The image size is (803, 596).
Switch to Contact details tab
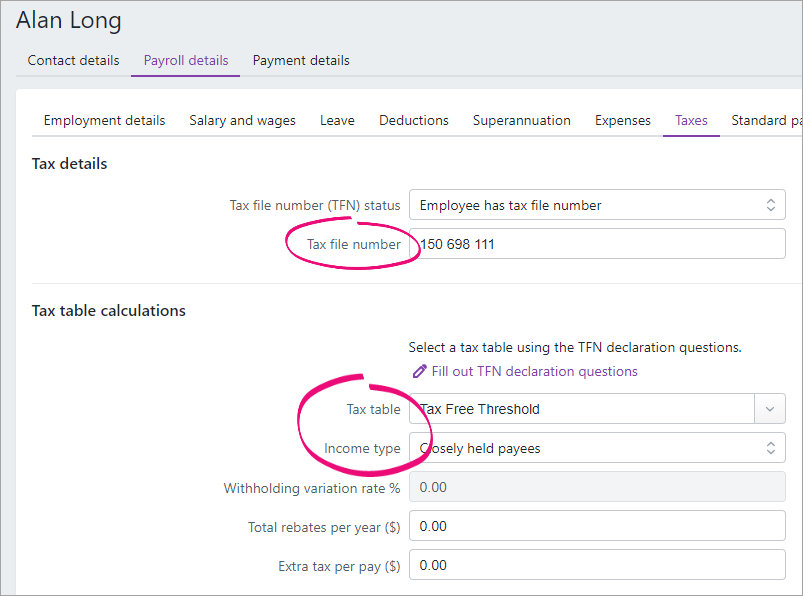coord(73,60)
